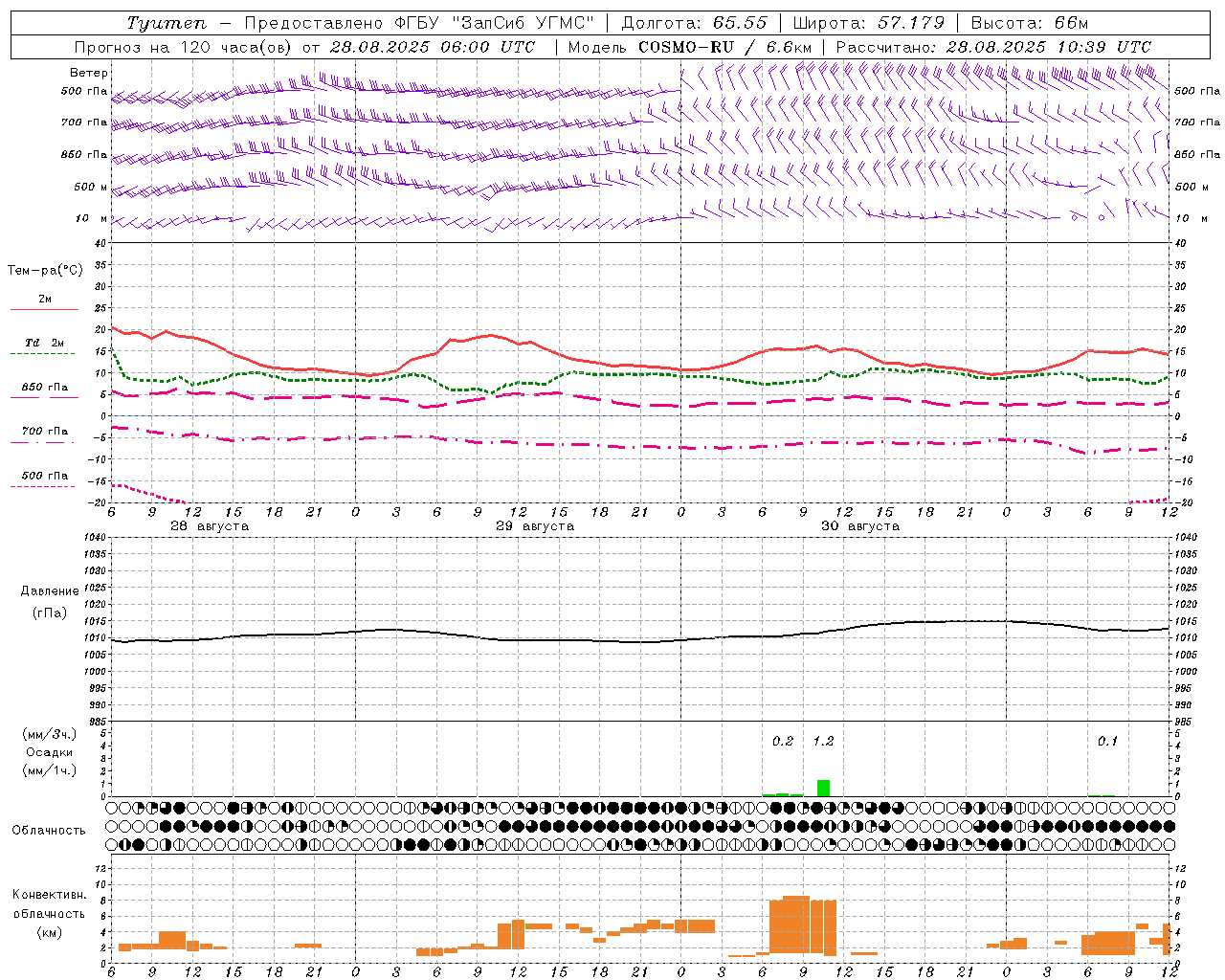Click the "Высота: 66м" header value

tap(1030, 23)
